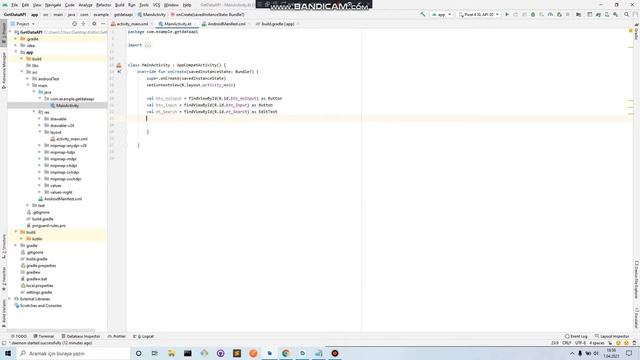The image size is (640, 360).
Task: Click the locate/select opened file target icon
Action: tap(74, 24)
